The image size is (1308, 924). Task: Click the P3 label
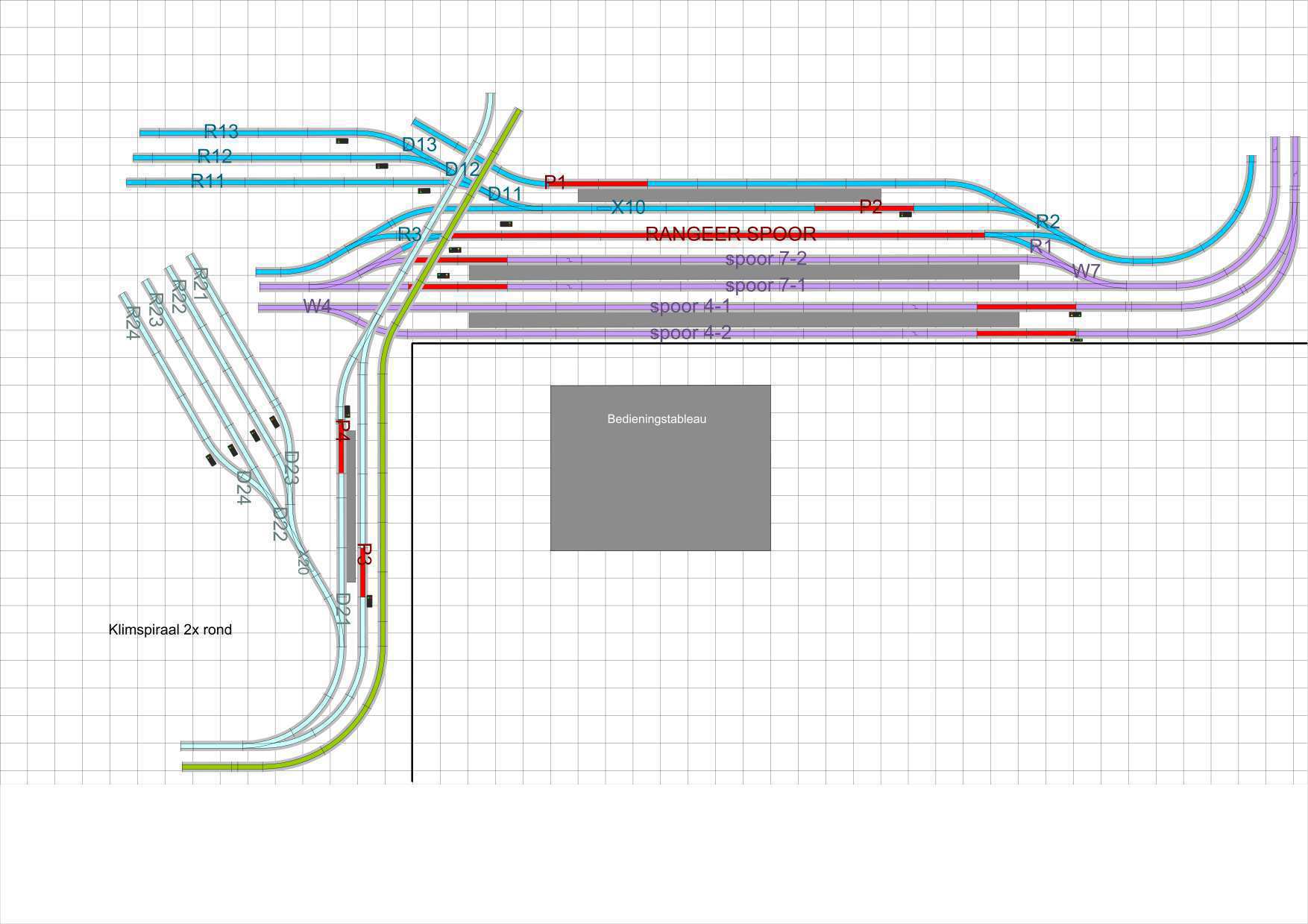click(x=365, y=554)
